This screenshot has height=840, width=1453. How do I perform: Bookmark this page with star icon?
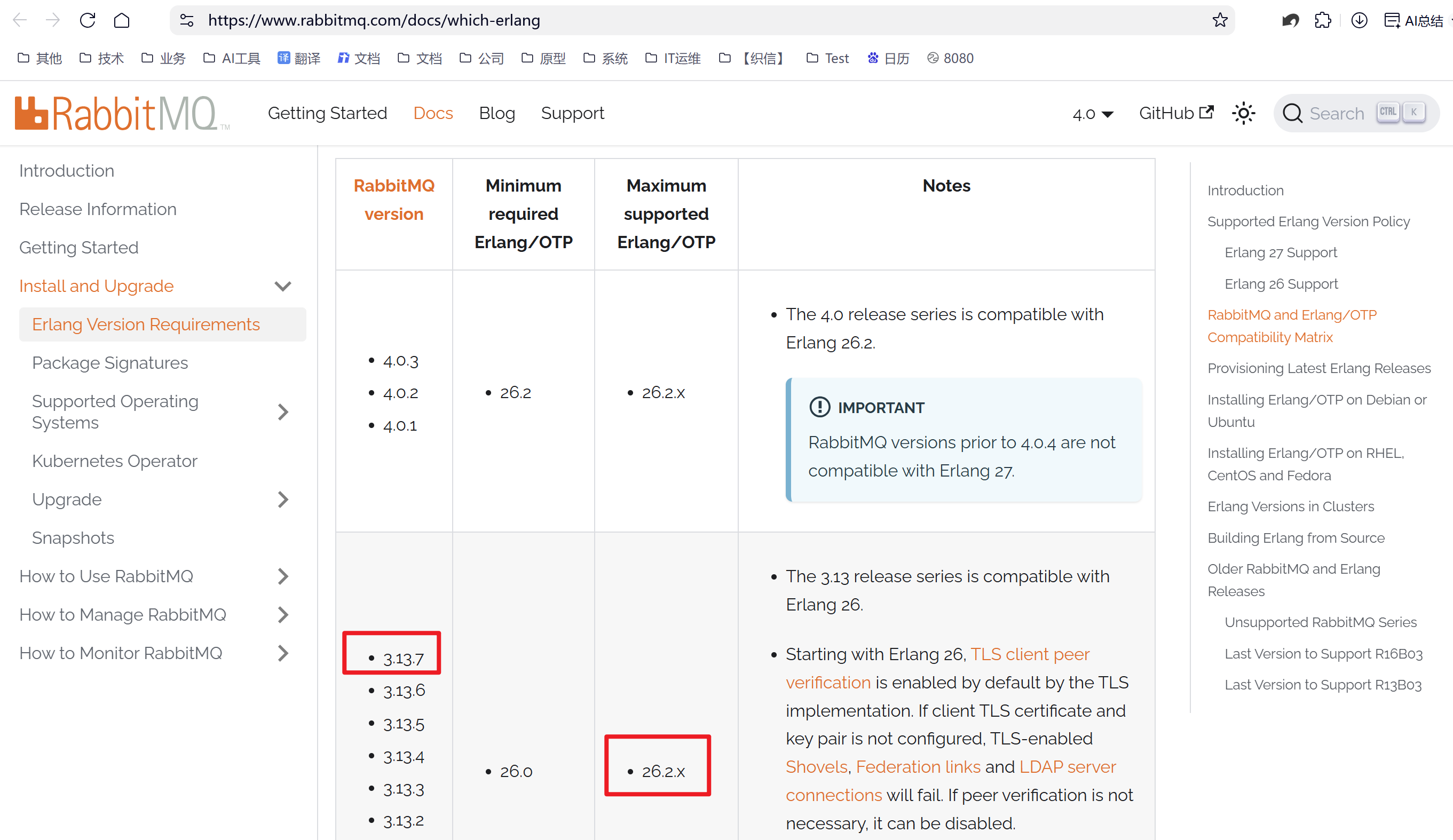1220,20
